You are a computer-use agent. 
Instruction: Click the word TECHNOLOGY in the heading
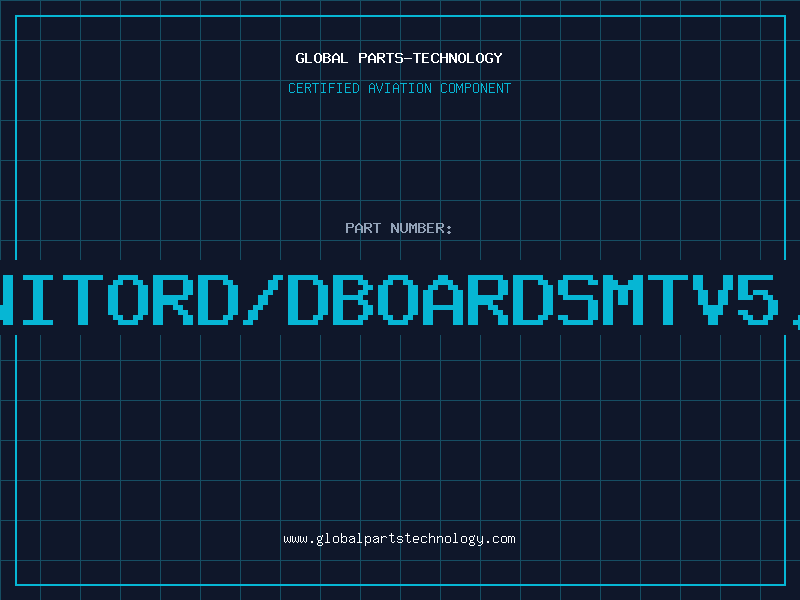[458, 58]
